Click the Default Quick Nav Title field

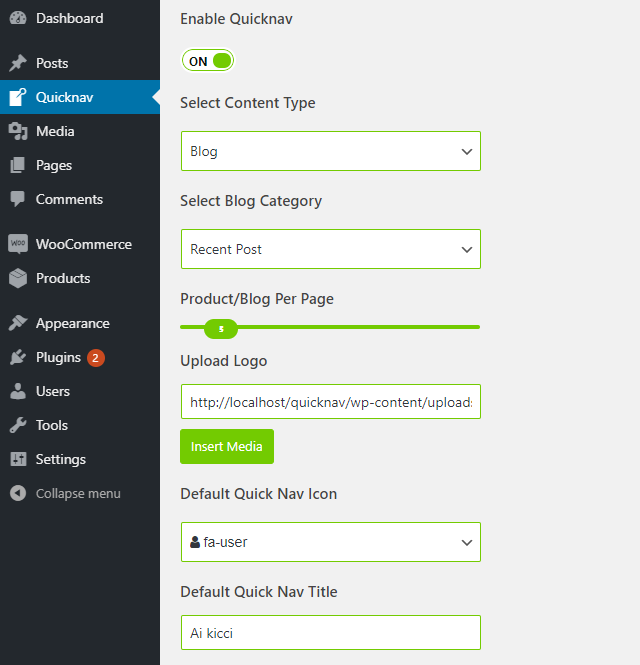point(331,632)
